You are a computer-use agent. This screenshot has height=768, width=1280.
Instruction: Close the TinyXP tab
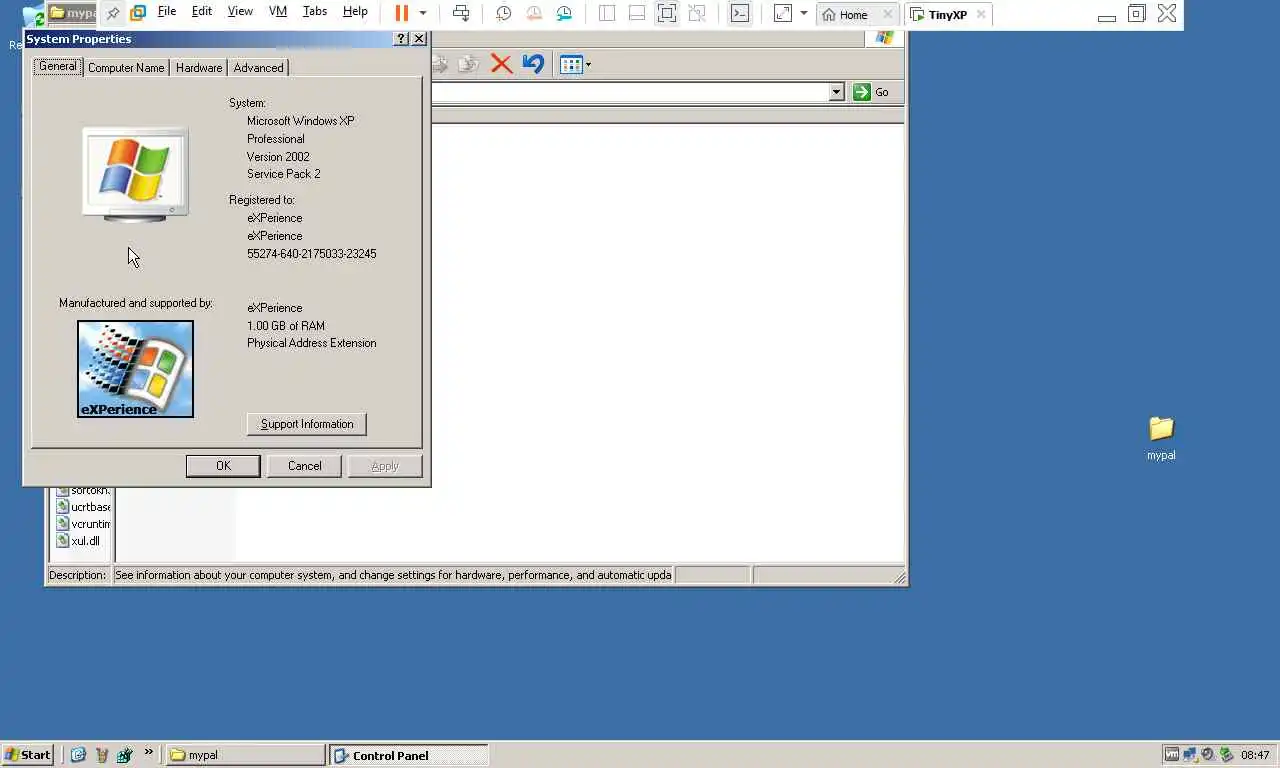click(x=981, y=14)
